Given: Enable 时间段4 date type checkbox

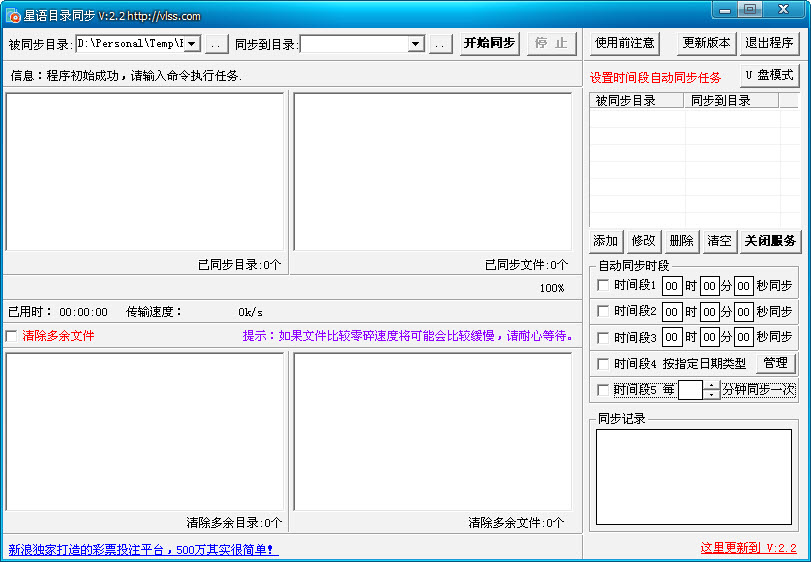Looking at the screenshot, I should tap(603, 363).
